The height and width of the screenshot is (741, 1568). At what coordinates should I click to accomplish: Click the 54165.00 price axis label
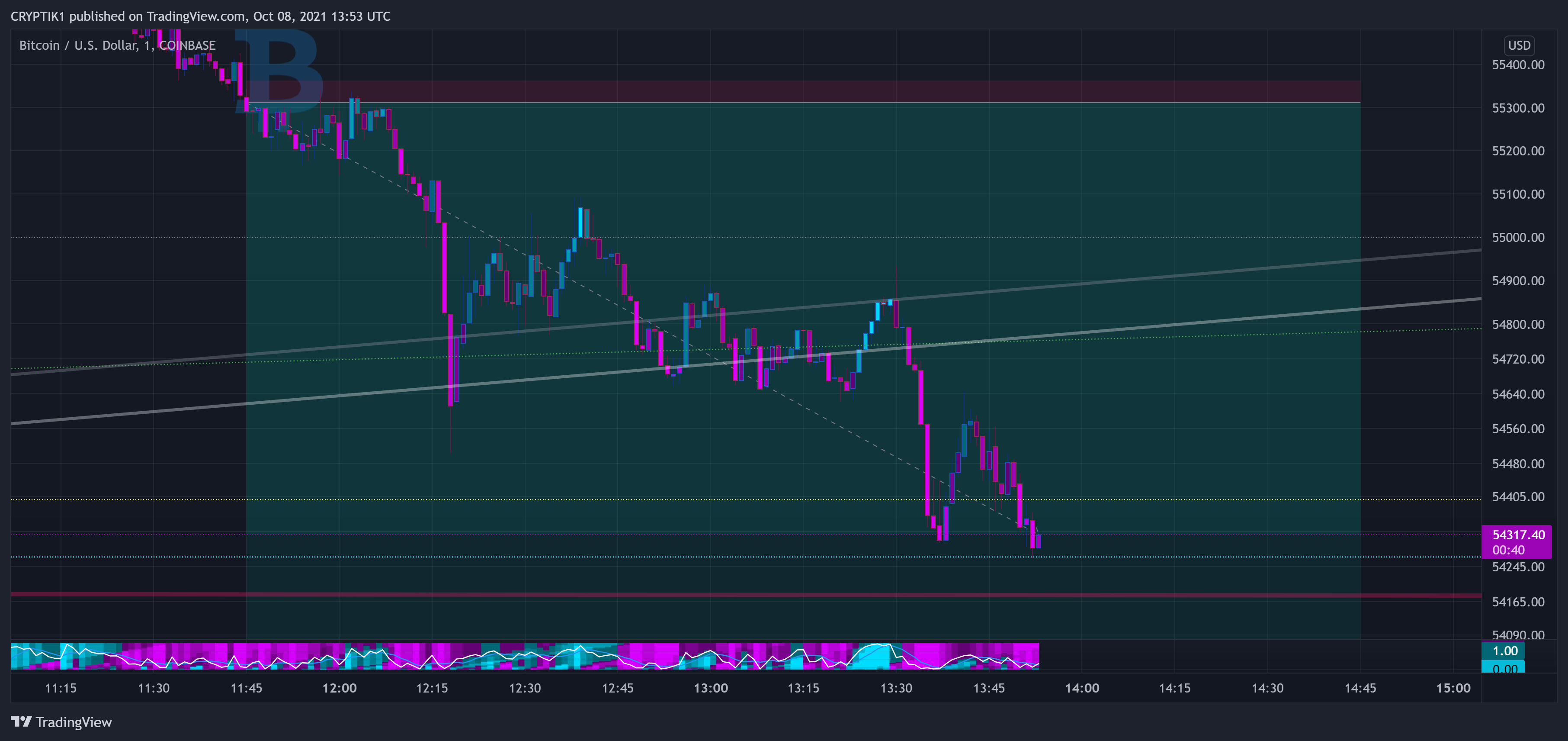tap(1518, 602)
